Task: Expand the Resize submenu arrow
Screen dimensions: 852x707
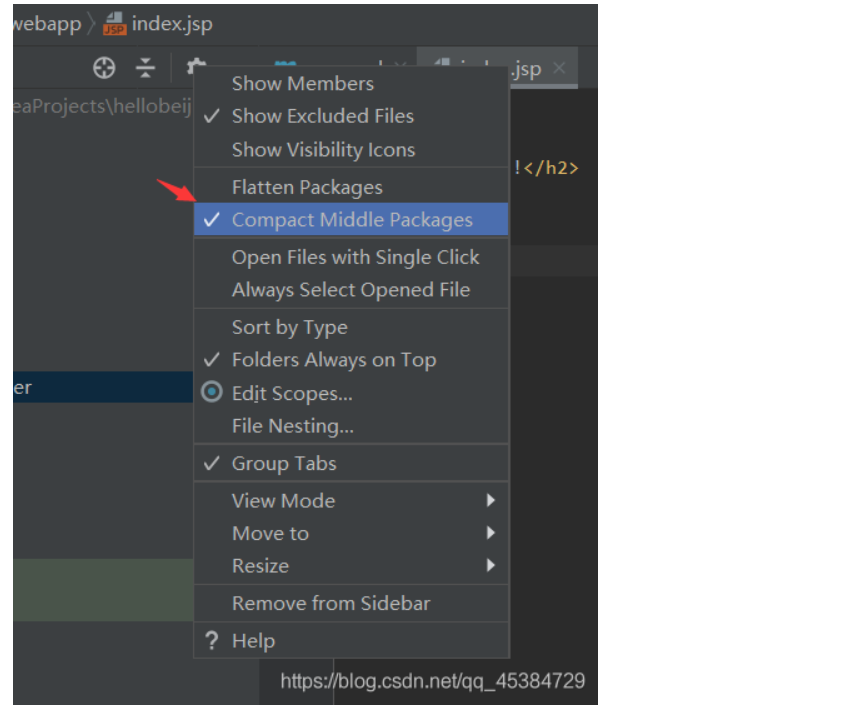Action: [490, 565]
